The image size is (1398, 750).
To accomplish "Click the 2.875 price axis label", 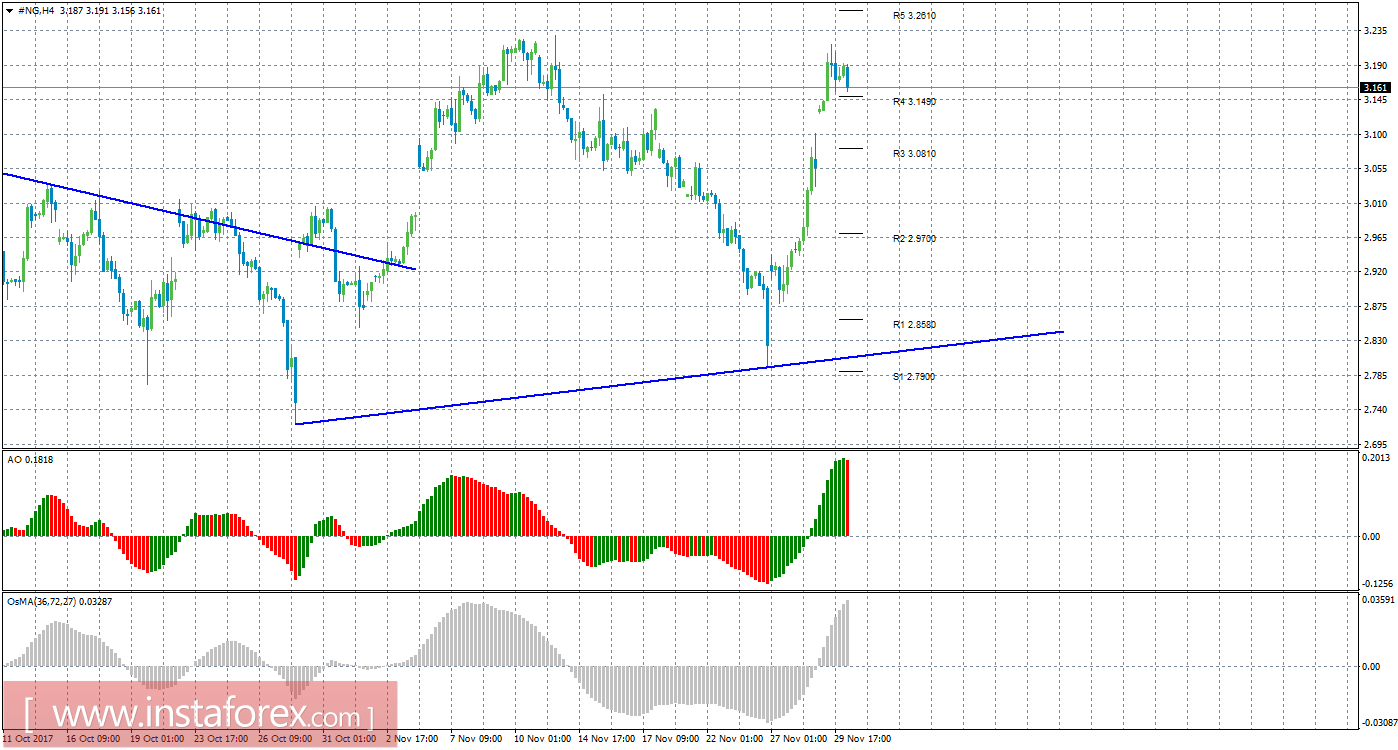I will click(x=1376, y=306).
